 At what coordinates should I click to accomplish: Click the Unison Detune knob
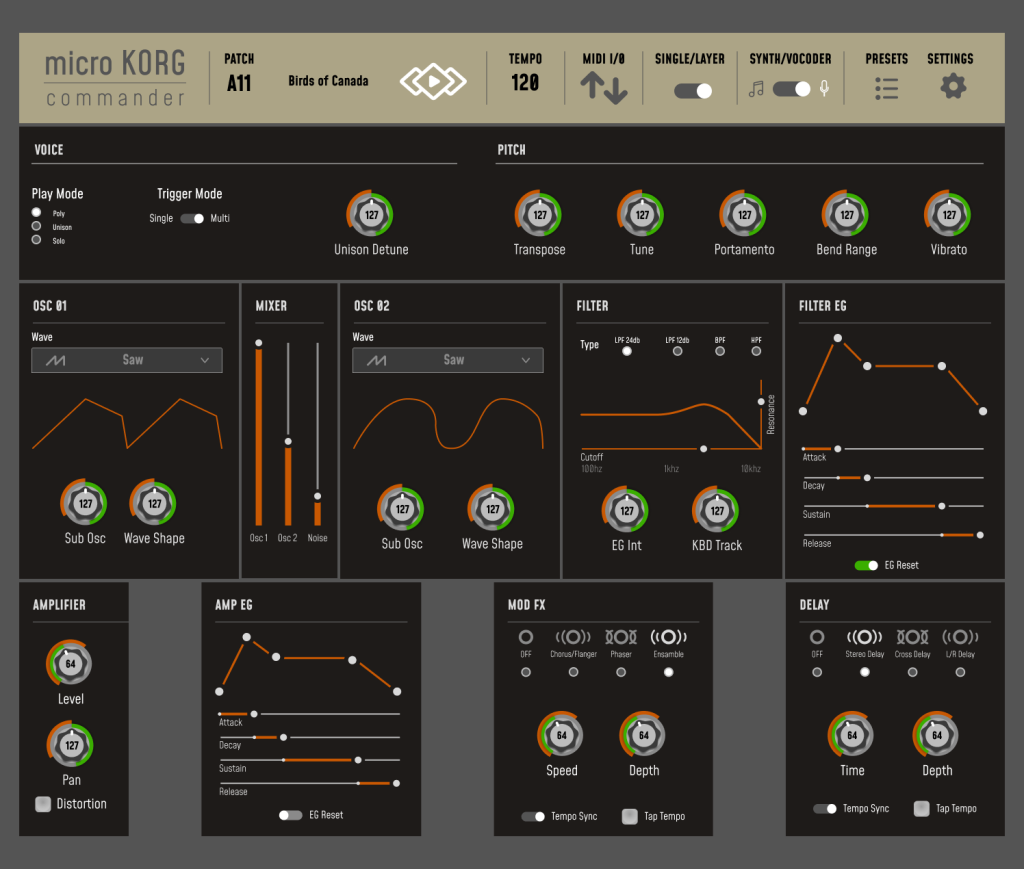point(370,214)
